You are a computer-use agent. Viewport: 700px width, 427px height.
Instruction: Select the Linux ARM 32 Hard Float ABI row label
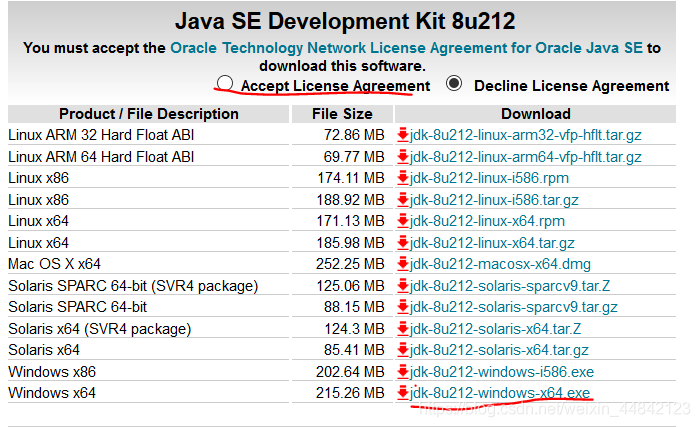click(101, 135)
